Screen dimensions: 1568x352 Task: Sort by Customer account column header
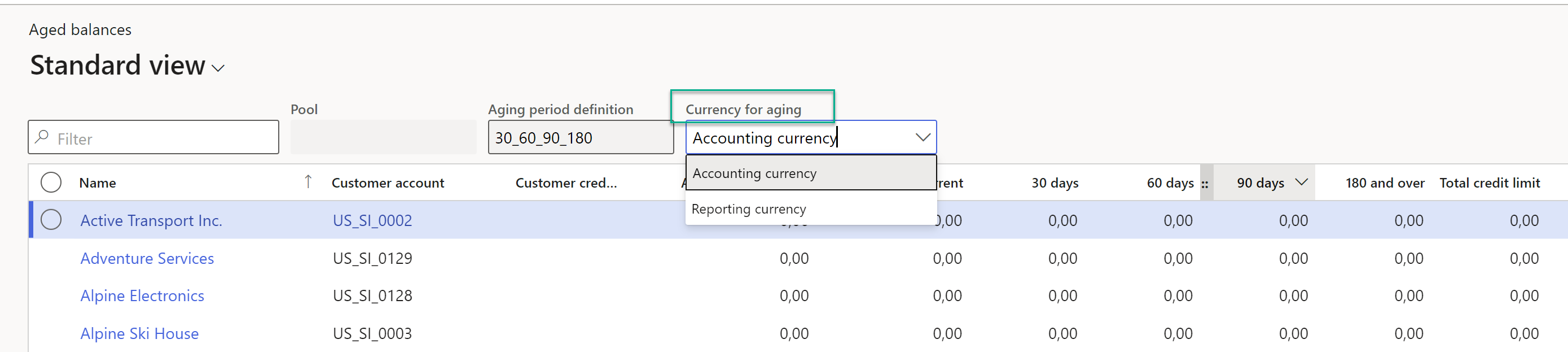[388, 183]
